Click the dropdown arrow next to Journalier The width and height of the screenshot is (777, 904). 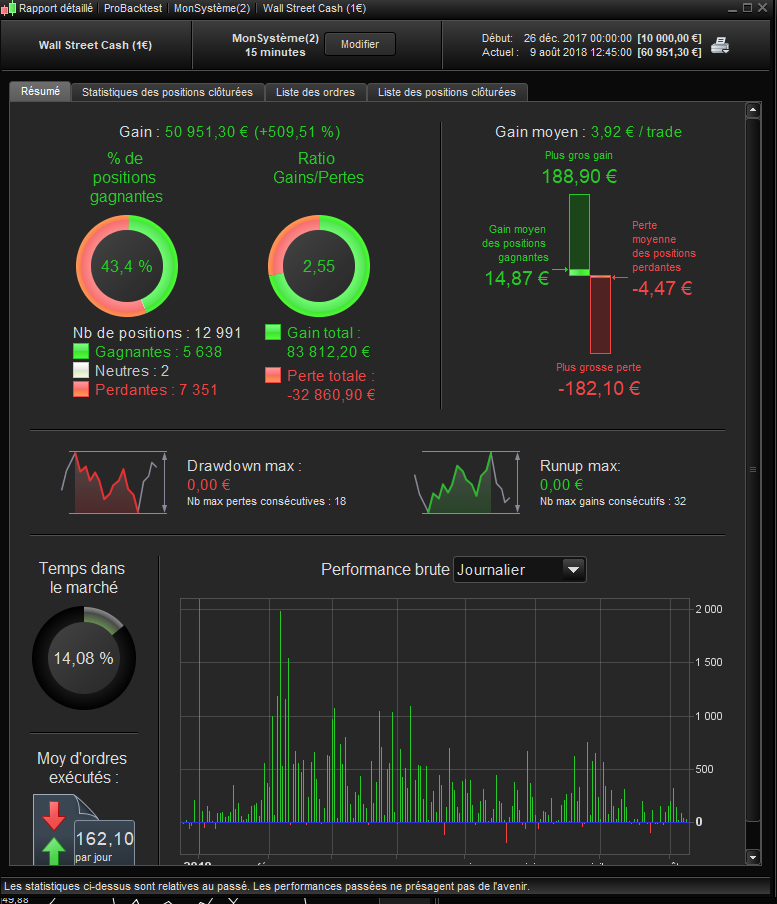(573, 570)
